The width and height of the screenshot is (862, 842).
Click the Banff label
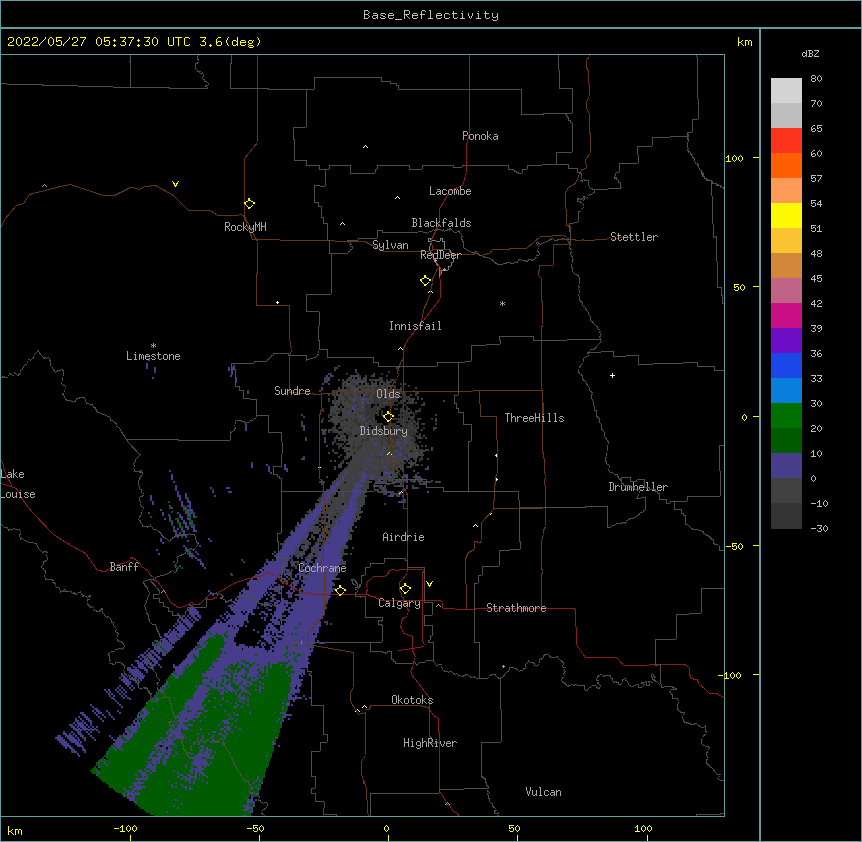pos(124,567)
